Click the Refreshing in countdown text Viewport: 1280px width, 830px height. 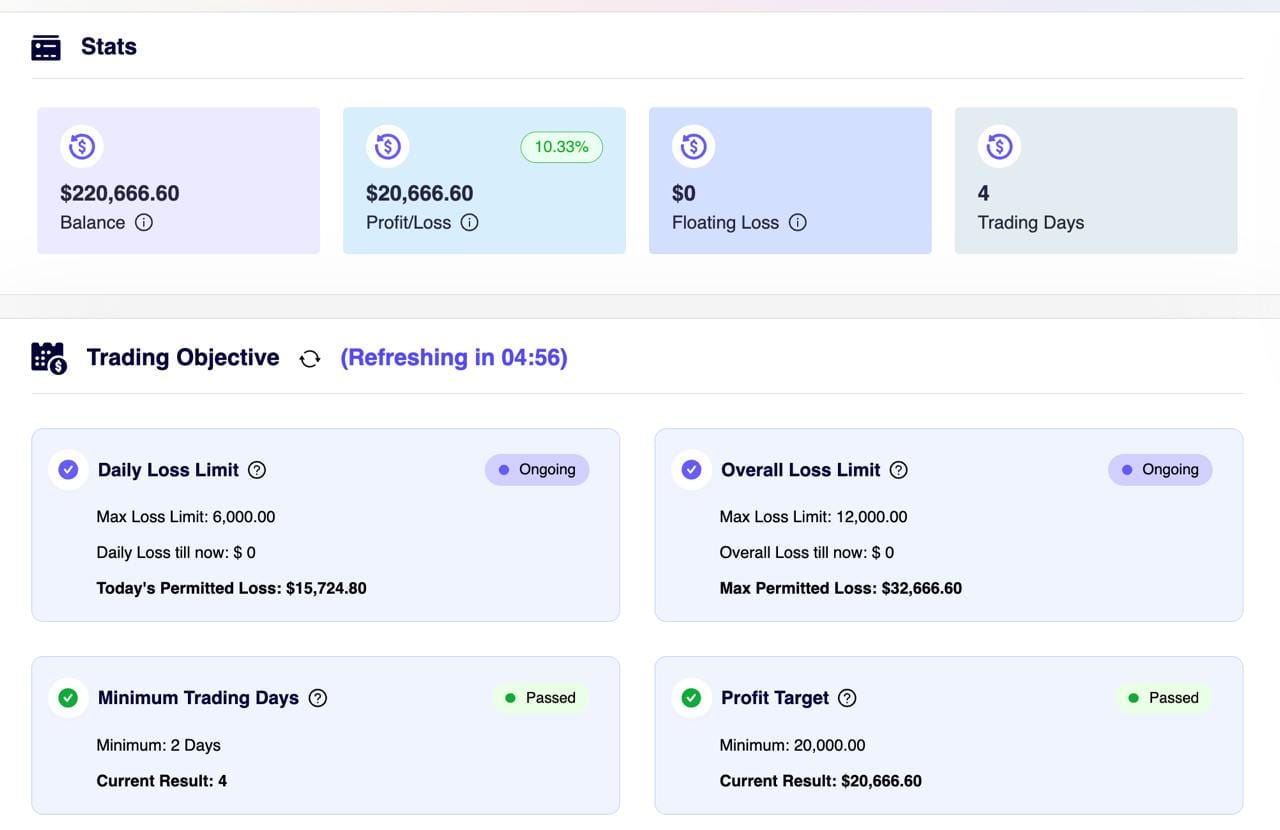(x=454, y=358)
